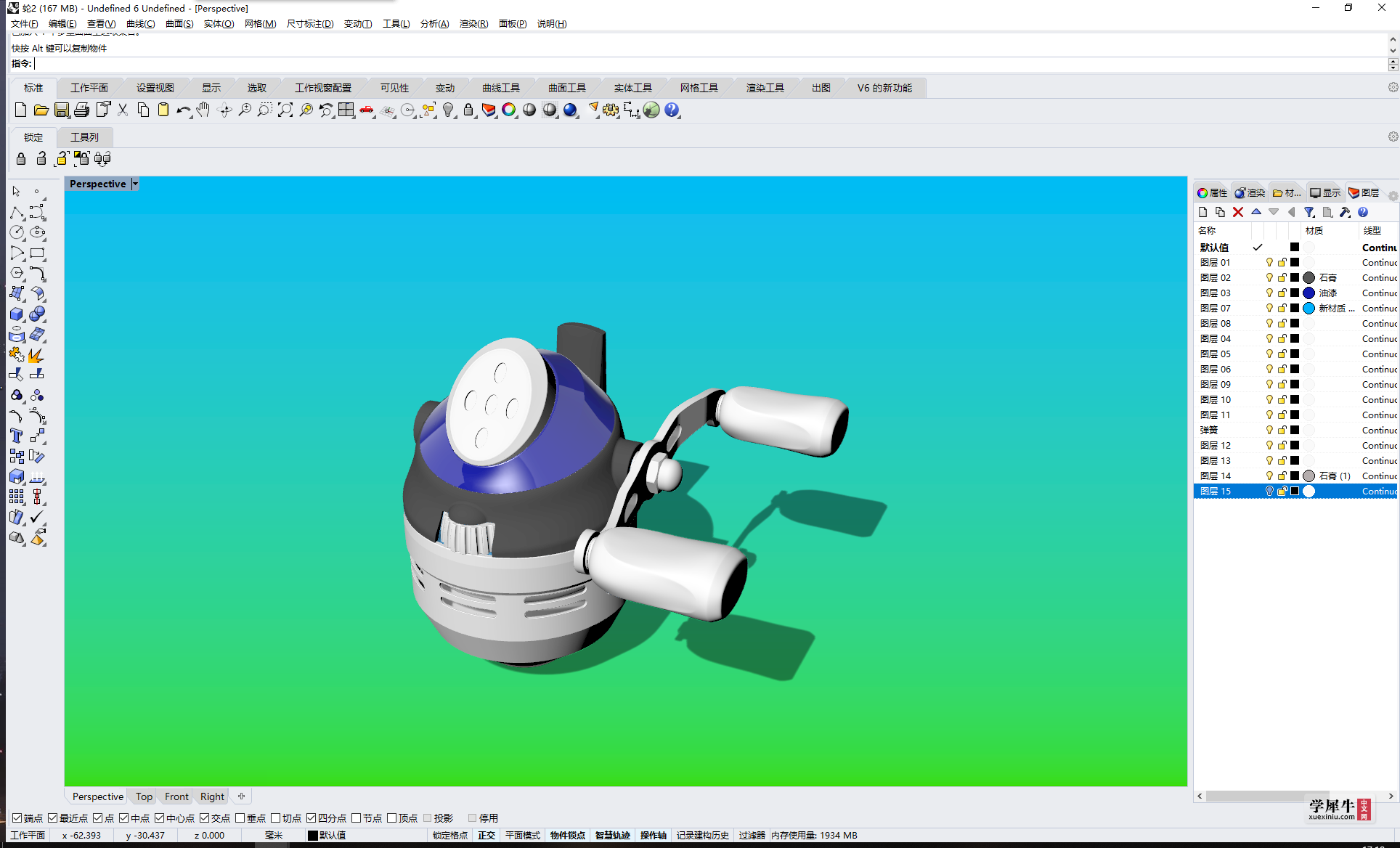
Task: Move layer up with the blue triangle icon
Action: (x=1255, y=212)
